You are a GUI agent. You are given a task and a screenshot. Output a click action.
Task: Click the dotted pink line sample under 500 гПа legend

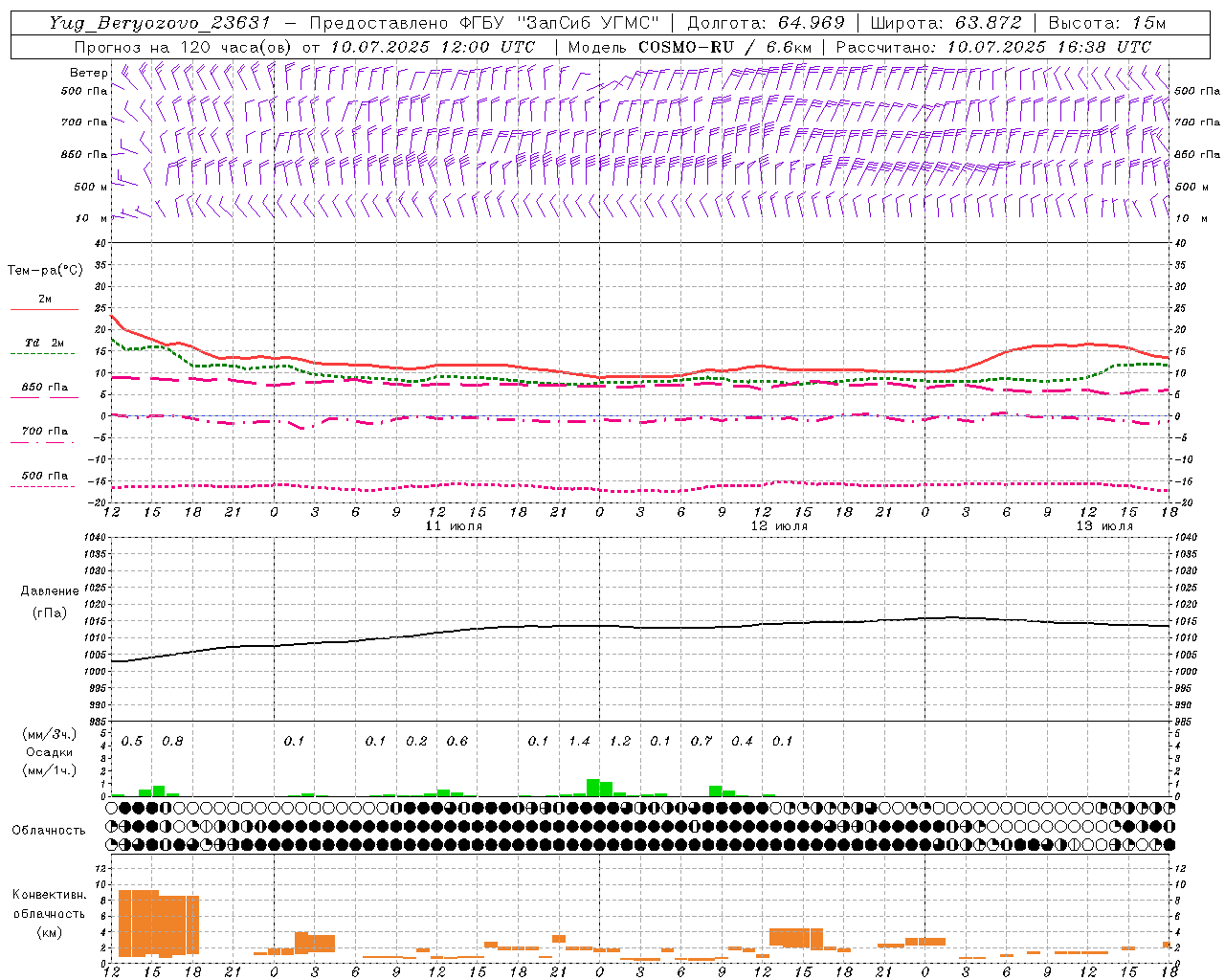click(x=43, y=486)
